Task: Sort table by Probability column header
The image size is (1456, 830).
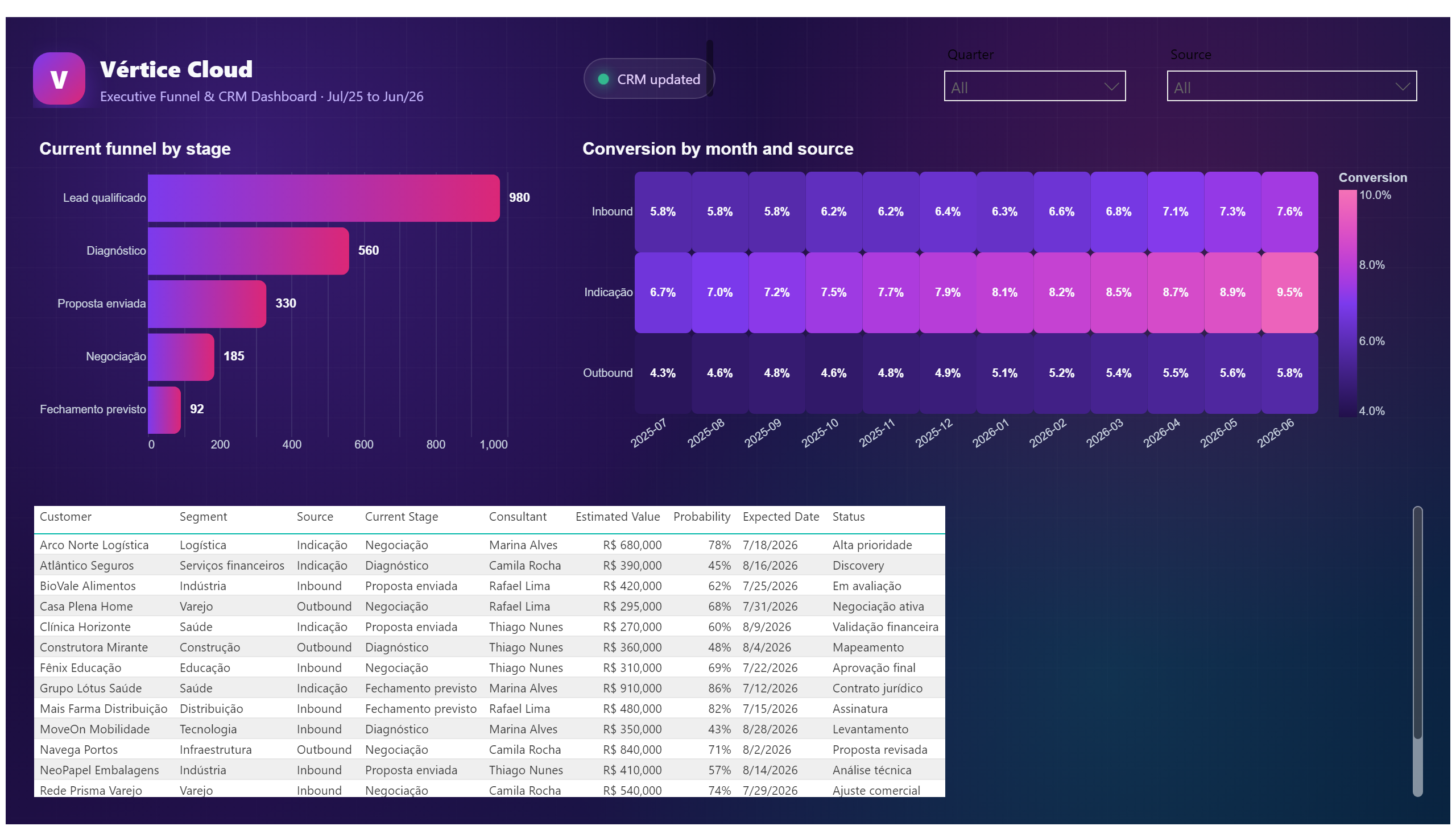Action: point(701,516)
